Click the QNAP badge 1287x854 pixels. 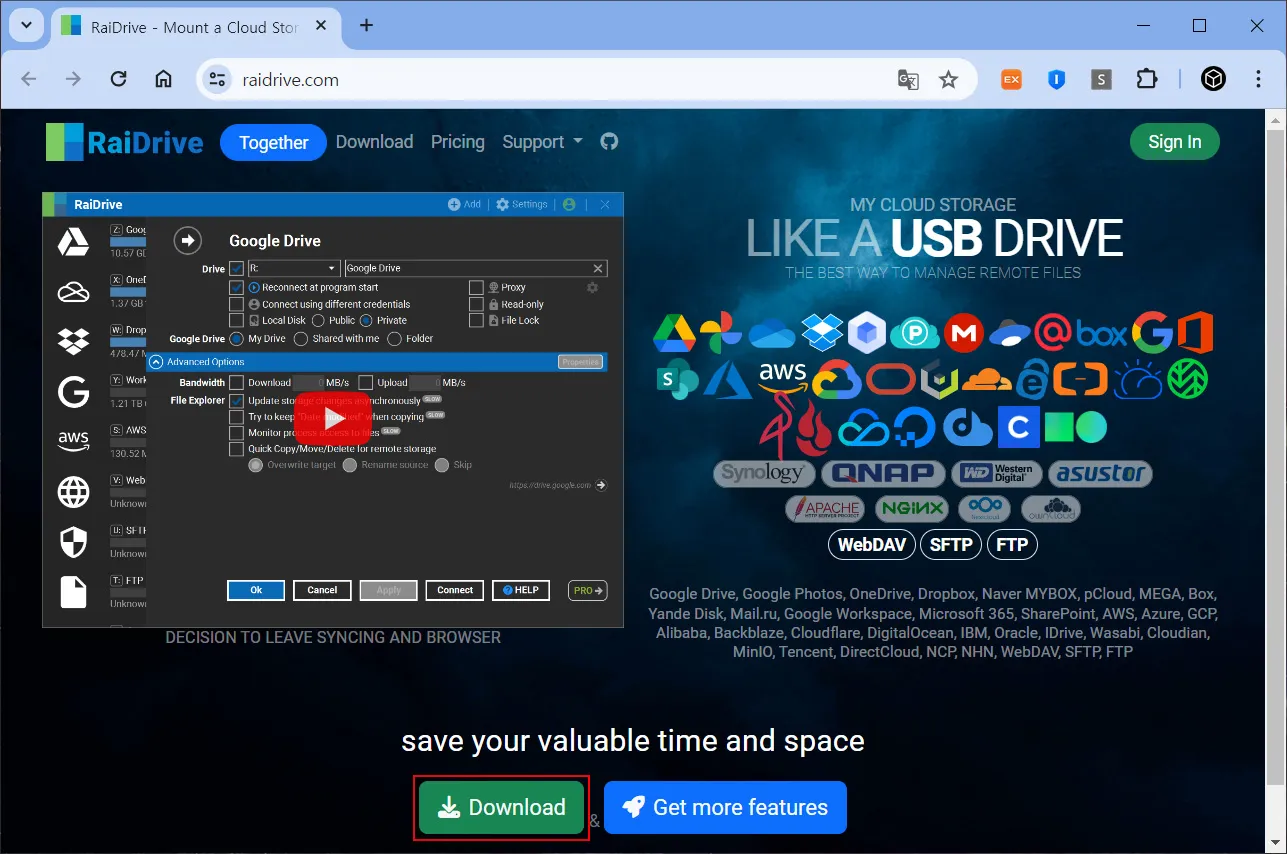click(x=882, y=473)
